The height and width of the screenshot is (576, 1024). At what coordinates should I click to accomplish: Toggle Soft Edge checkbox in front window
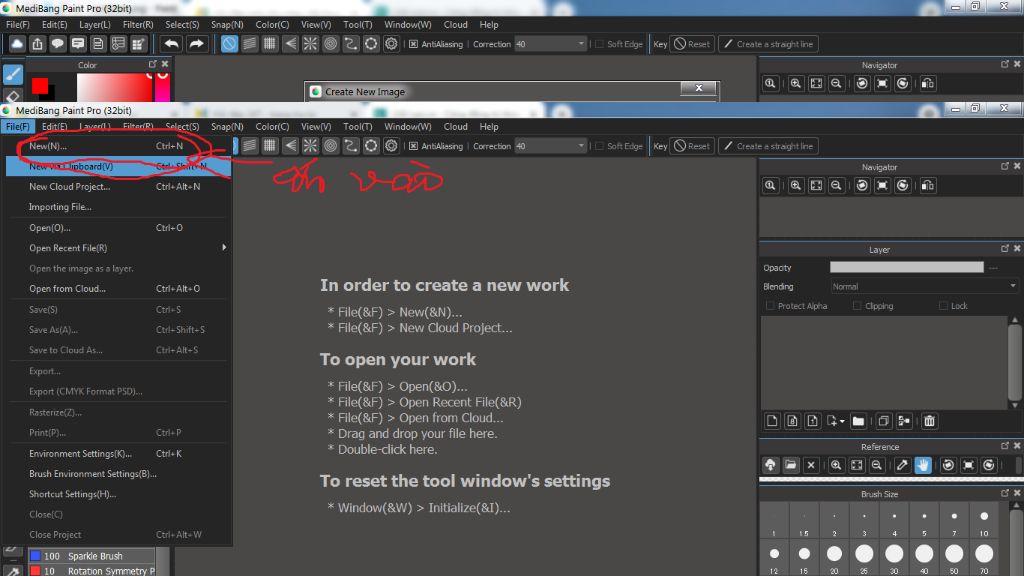600,146
